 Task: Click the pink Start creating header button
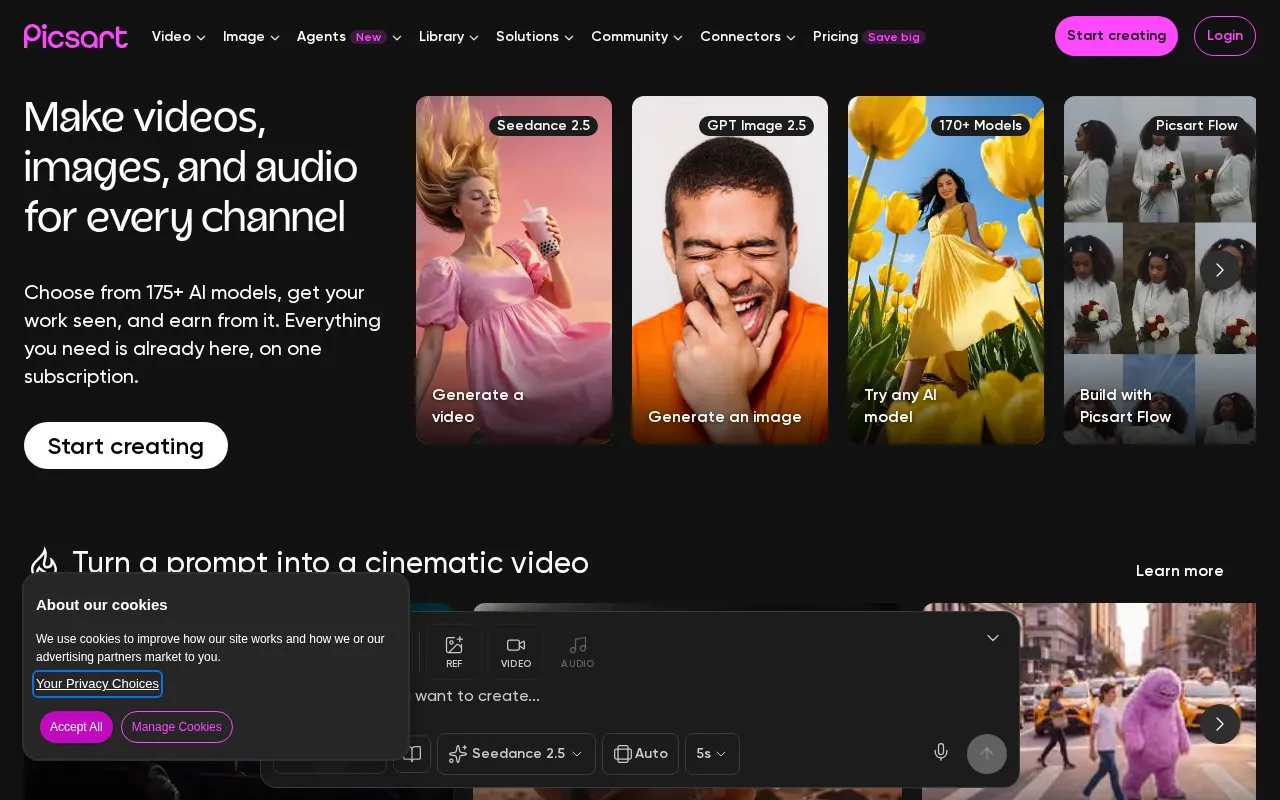pyautogui.click(x=1116, y=36)
